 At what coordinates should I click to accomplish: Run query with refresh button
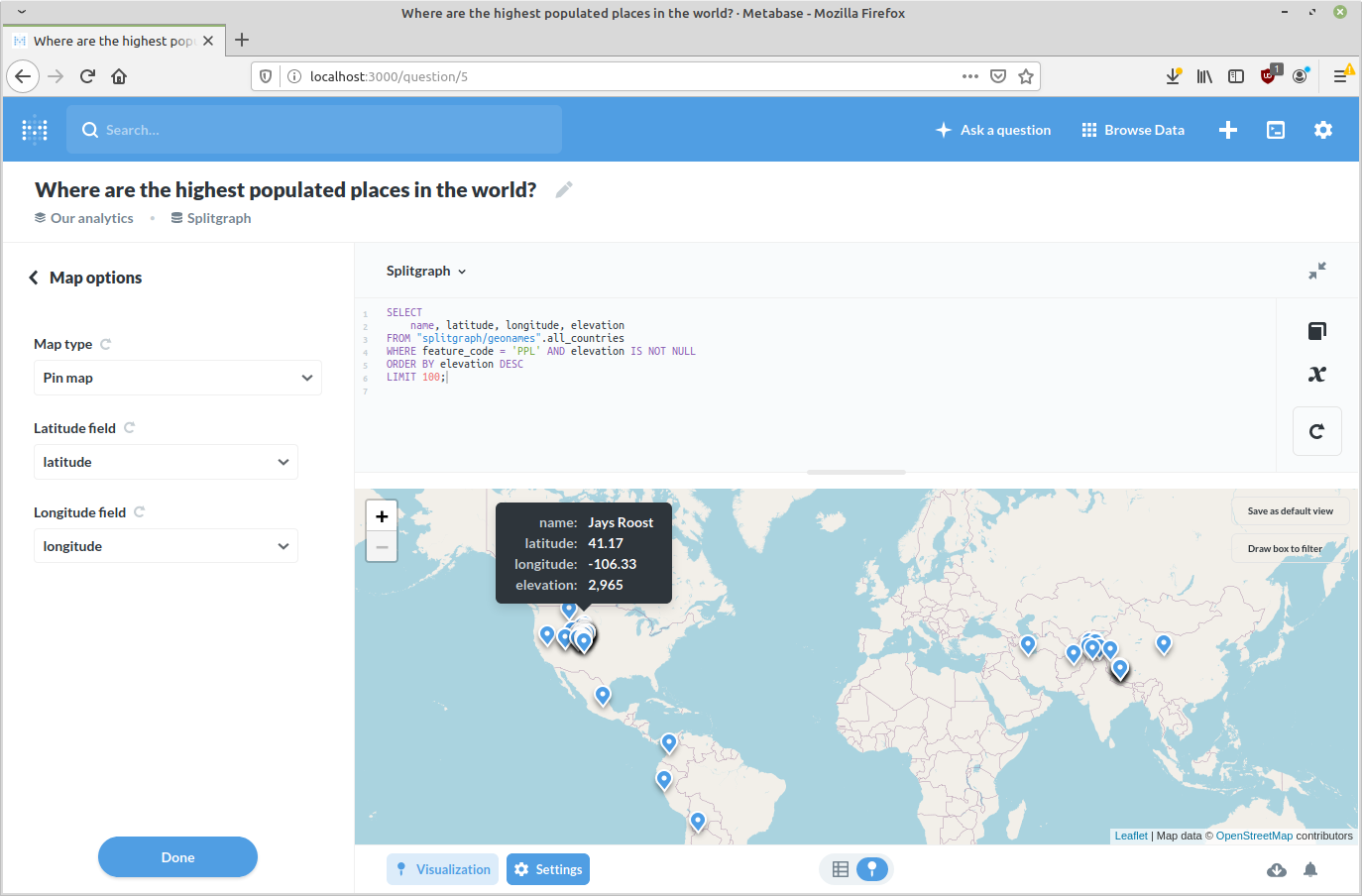click(x=1317, y=431)
